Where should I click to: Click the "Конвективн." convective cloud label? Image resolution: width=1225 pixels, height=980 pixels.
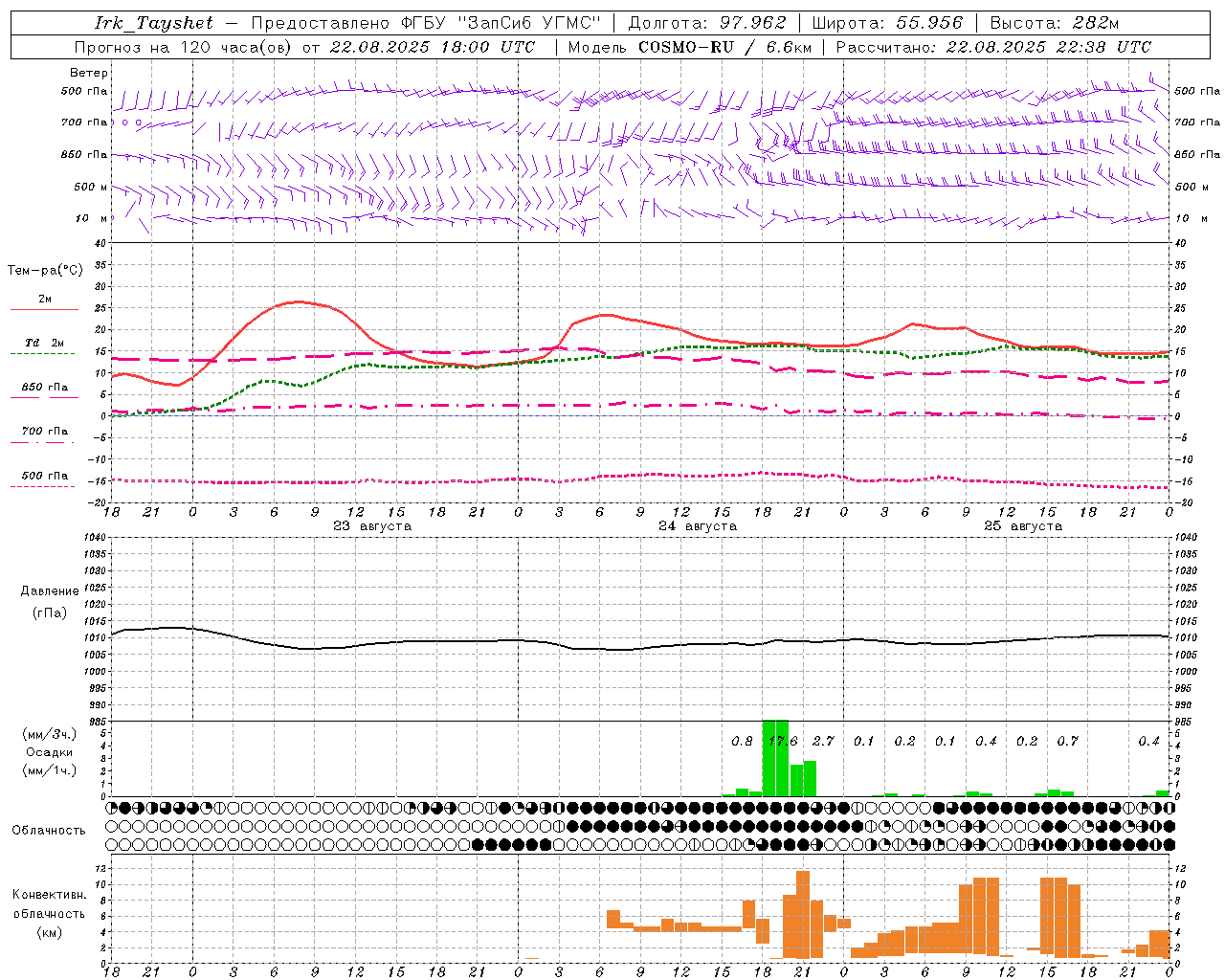[x=49, y=895]
